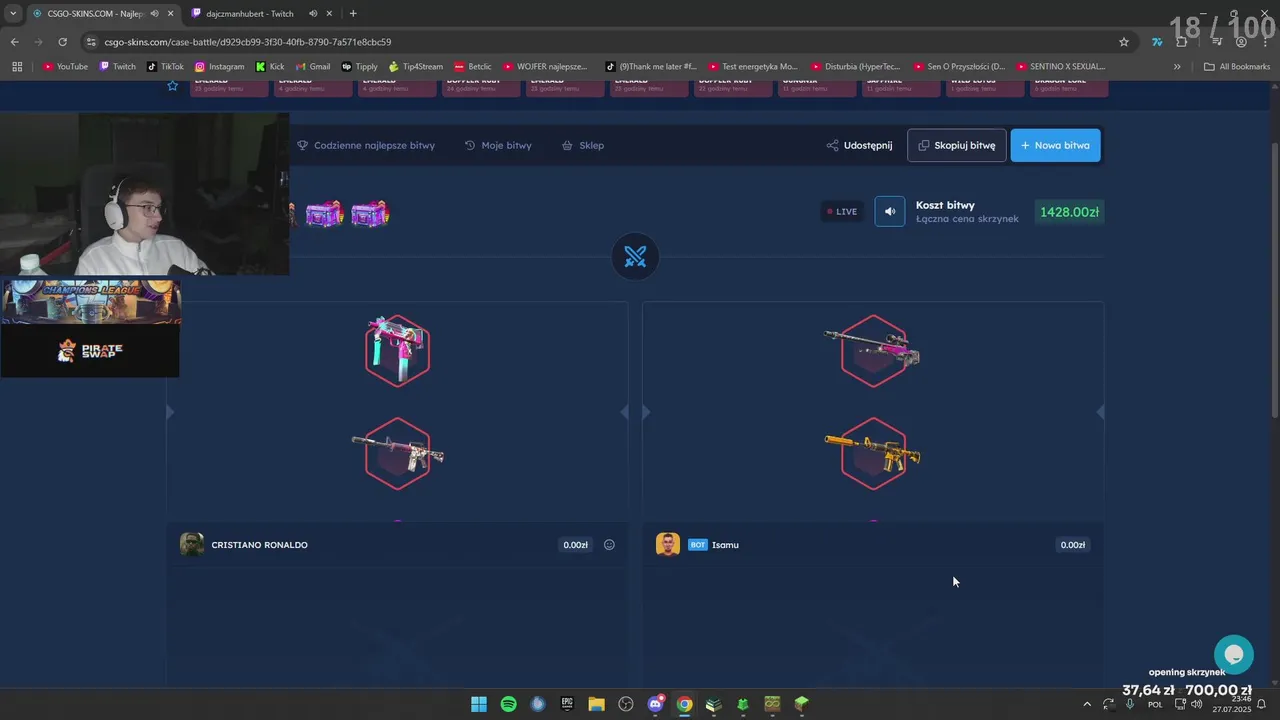This screenshot has width=1280, height=720.
Task: Click the grey rifle skin in CRISTIANO RONALDO's column
Action: click(398, 454)
